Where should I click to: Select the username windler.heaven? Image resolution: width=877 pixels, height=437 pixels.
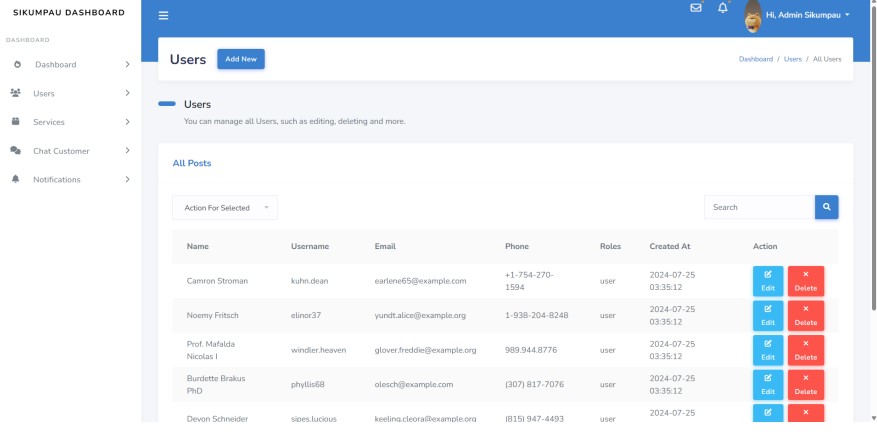point(318,350)
